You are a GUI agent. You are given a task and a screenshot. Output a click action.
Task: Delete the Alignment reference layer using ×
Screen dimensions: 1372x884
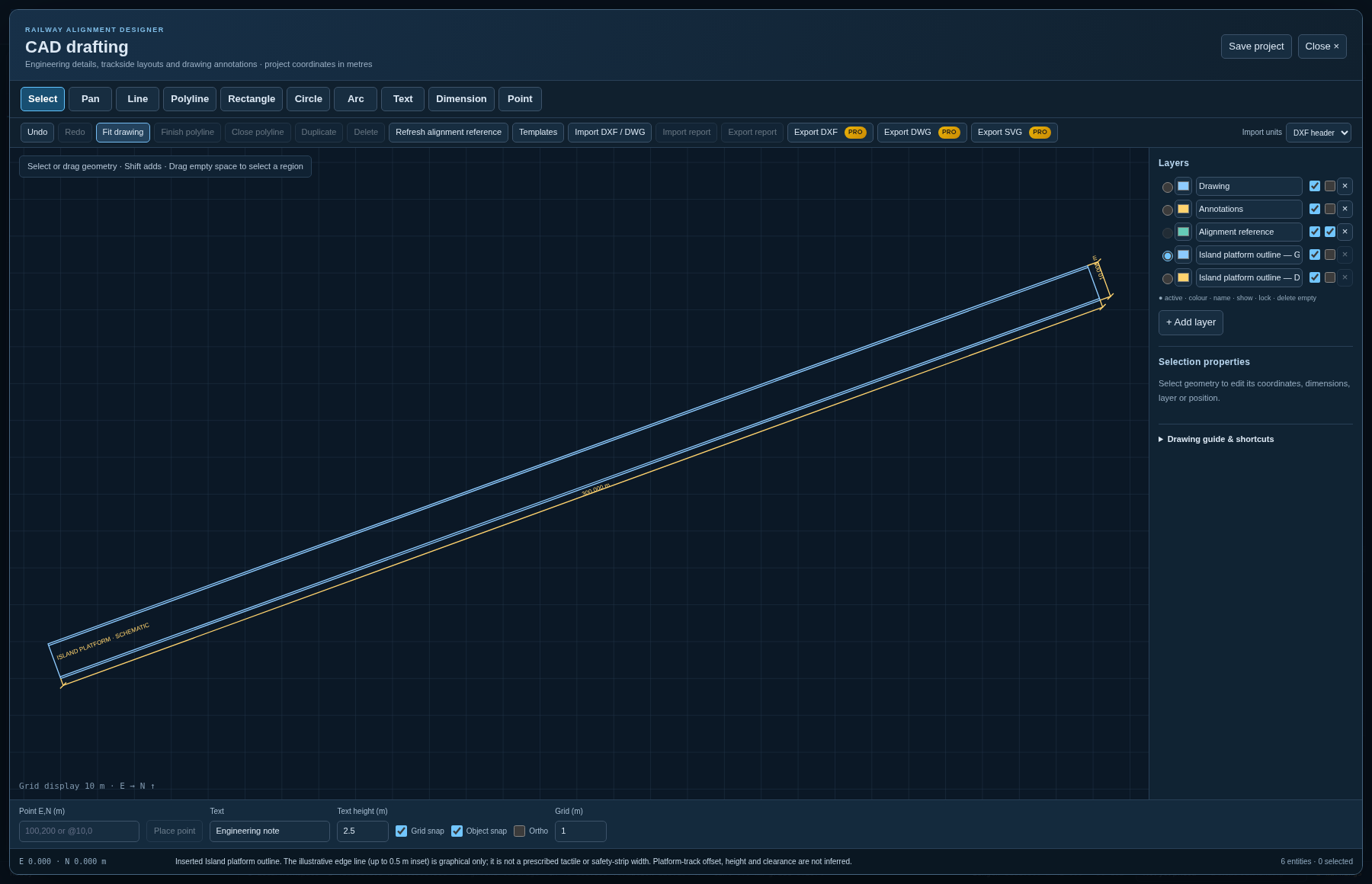[1345, 232]
